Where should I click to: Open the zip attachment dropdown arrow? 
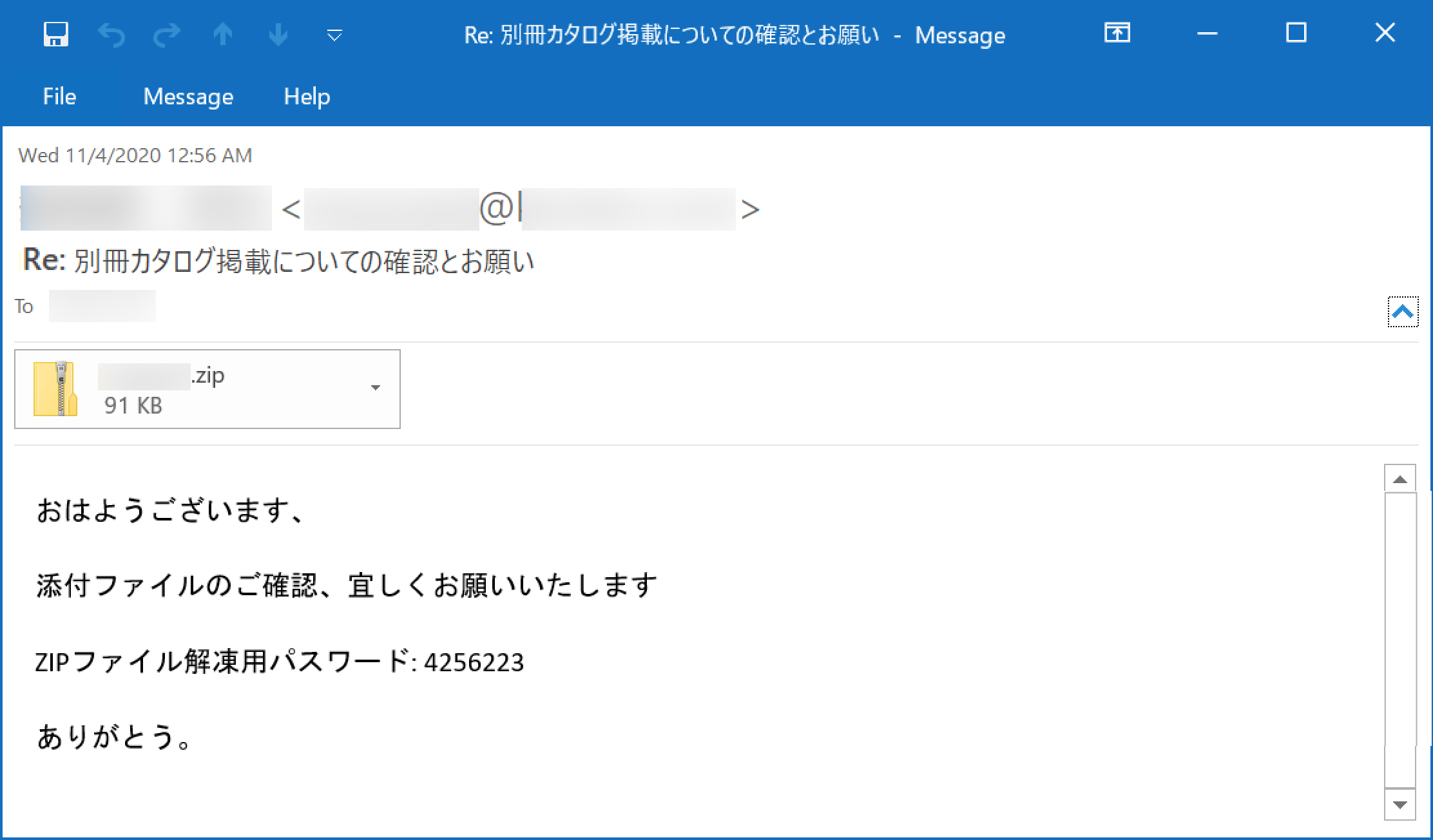point(375,388)
